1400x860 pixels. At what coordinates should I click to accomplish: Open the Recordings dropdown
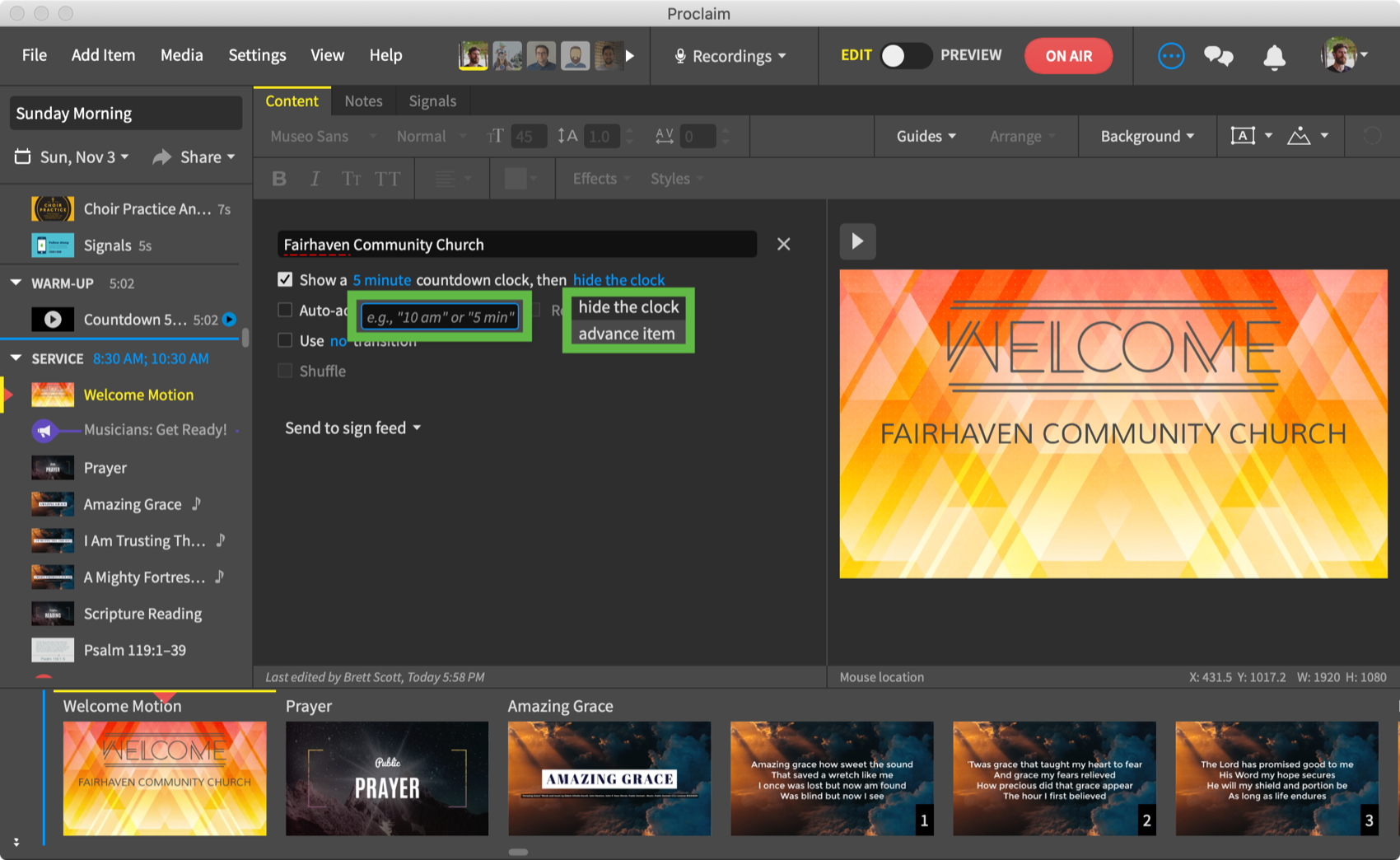point(731,56)
